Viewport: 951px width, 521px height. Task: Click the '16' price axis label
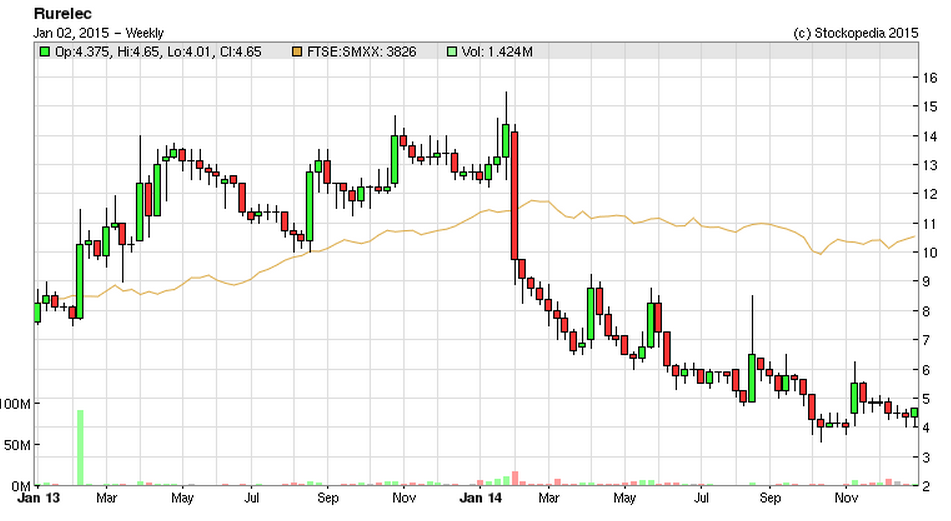[930, 78]
